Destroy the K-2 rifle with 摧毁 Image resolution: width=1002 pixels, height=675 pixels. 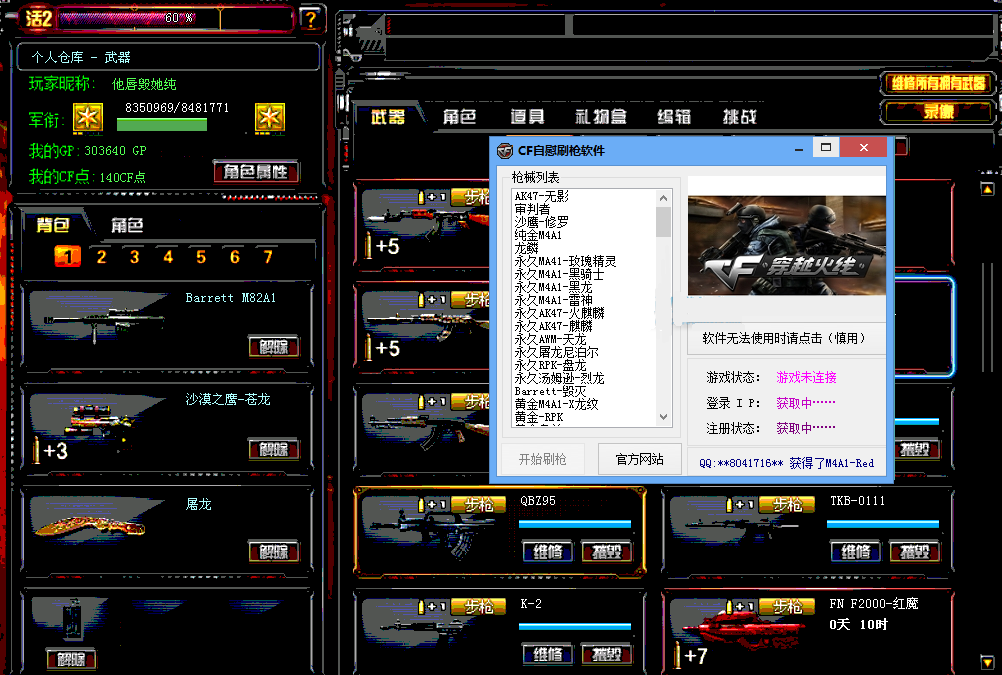[x=606, y=654]
